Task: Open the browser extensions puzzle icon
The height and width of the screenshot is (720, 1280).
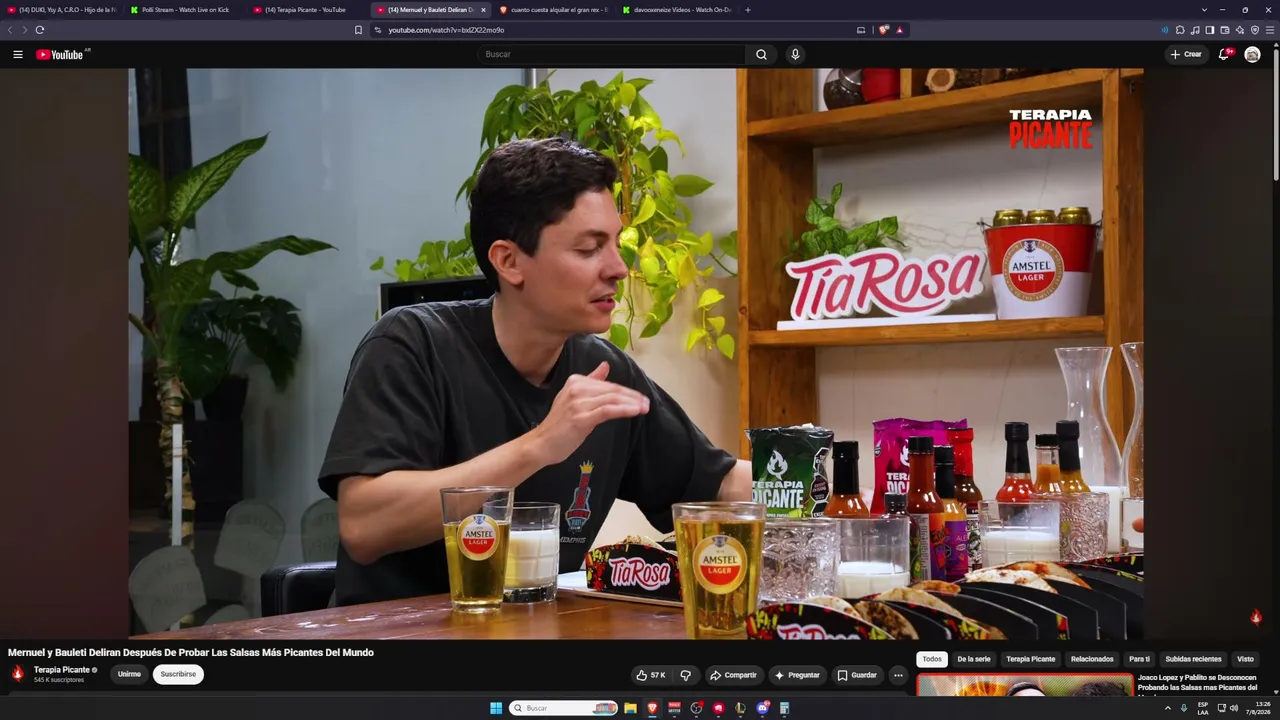Action: click(1180, 30)
